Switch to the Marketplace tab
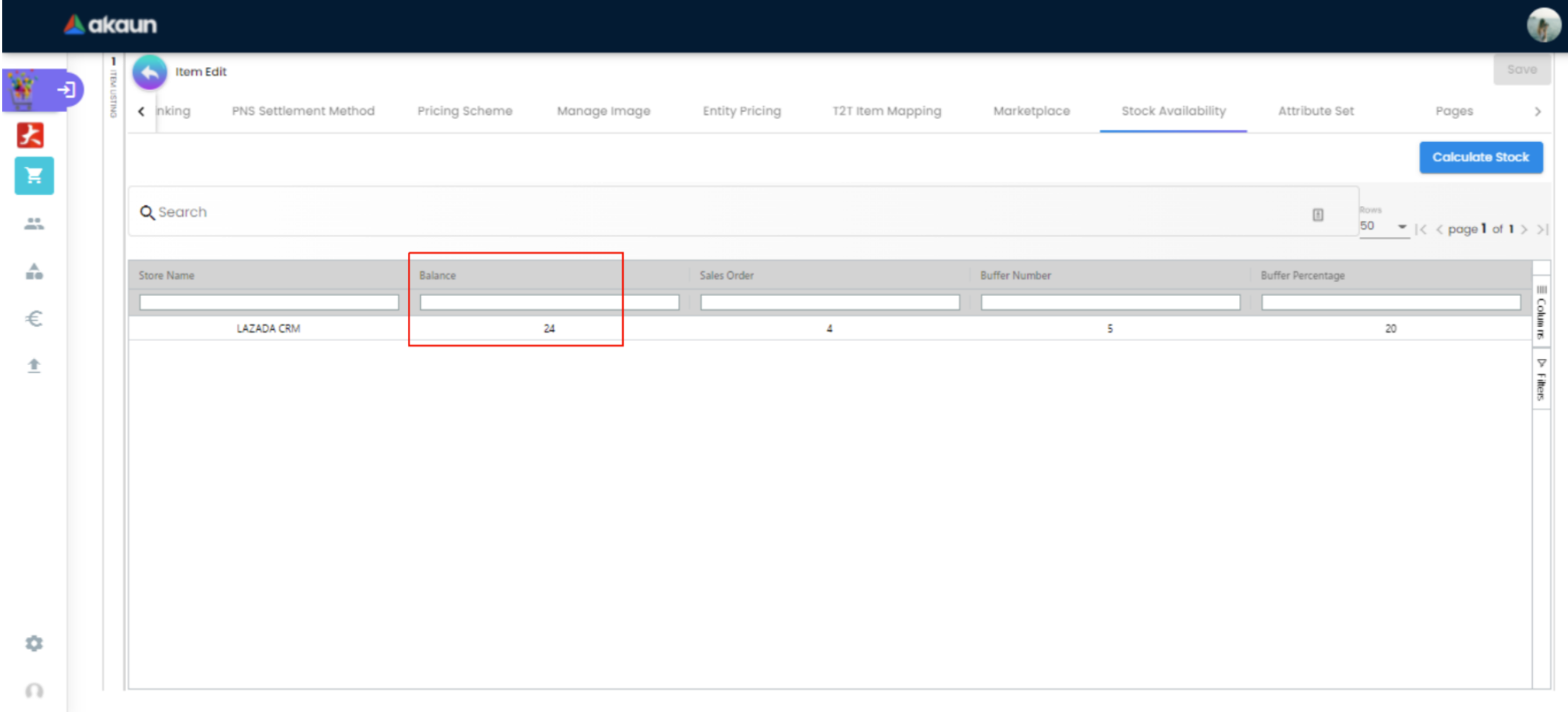Viewport: 1568px width, 712px height. tap(1031, 111)
